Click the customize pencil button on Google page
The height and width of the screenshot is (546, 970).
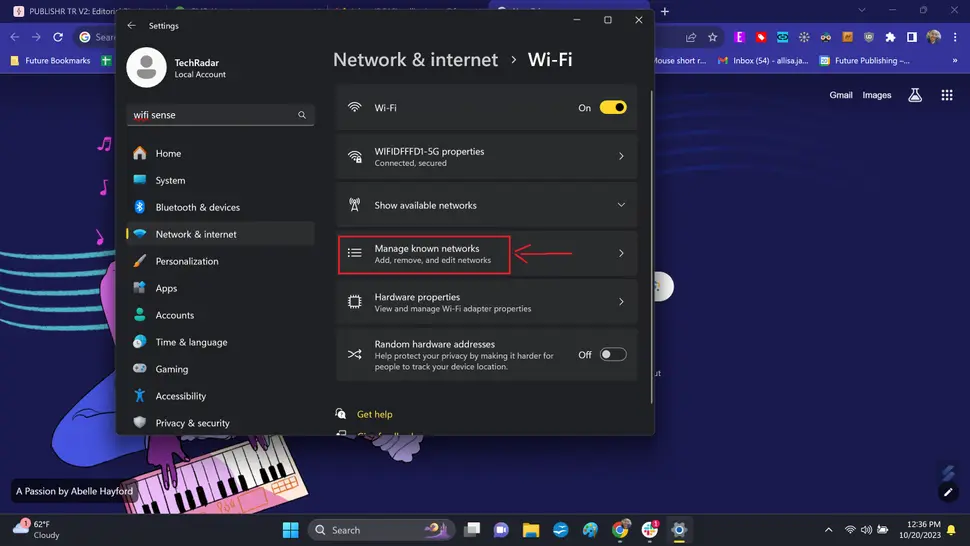pyautogui.click(x=948, y=492)
